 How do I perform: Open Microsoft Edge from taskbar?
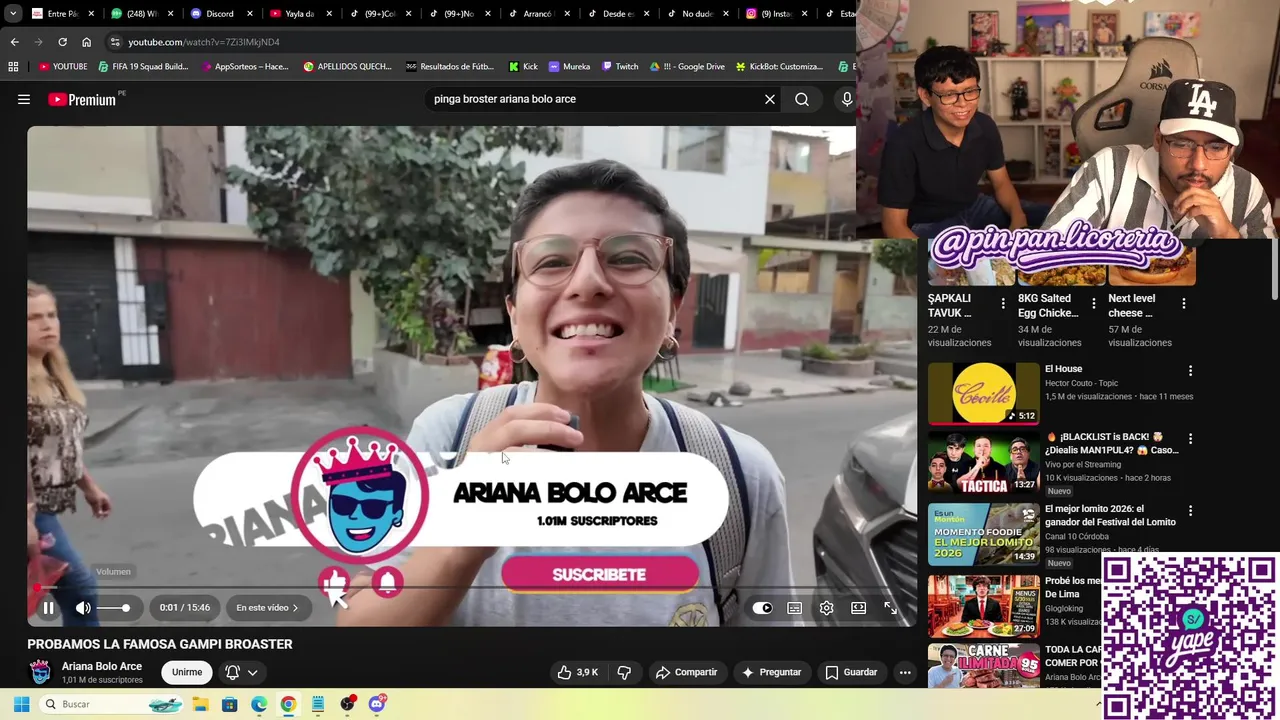(259, 704)
